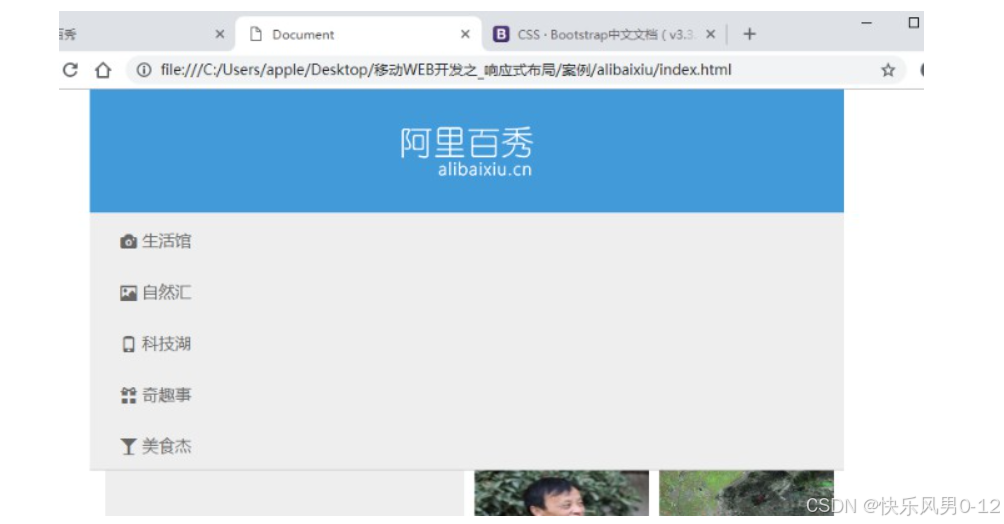Switch to the Document tab

(359, 34)
